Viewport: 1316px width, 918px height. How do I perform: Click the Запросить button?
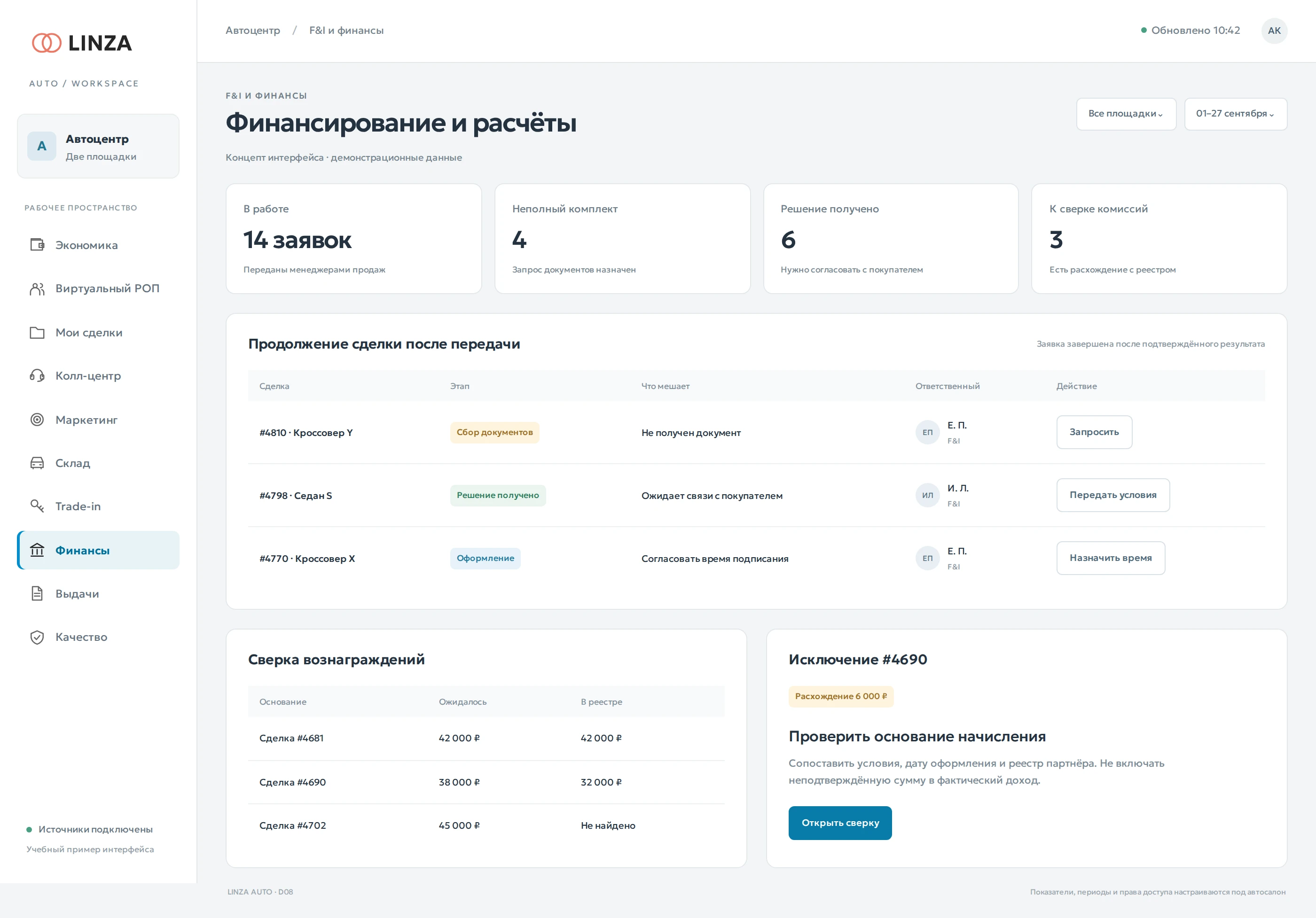click(x=1094, y=432)
